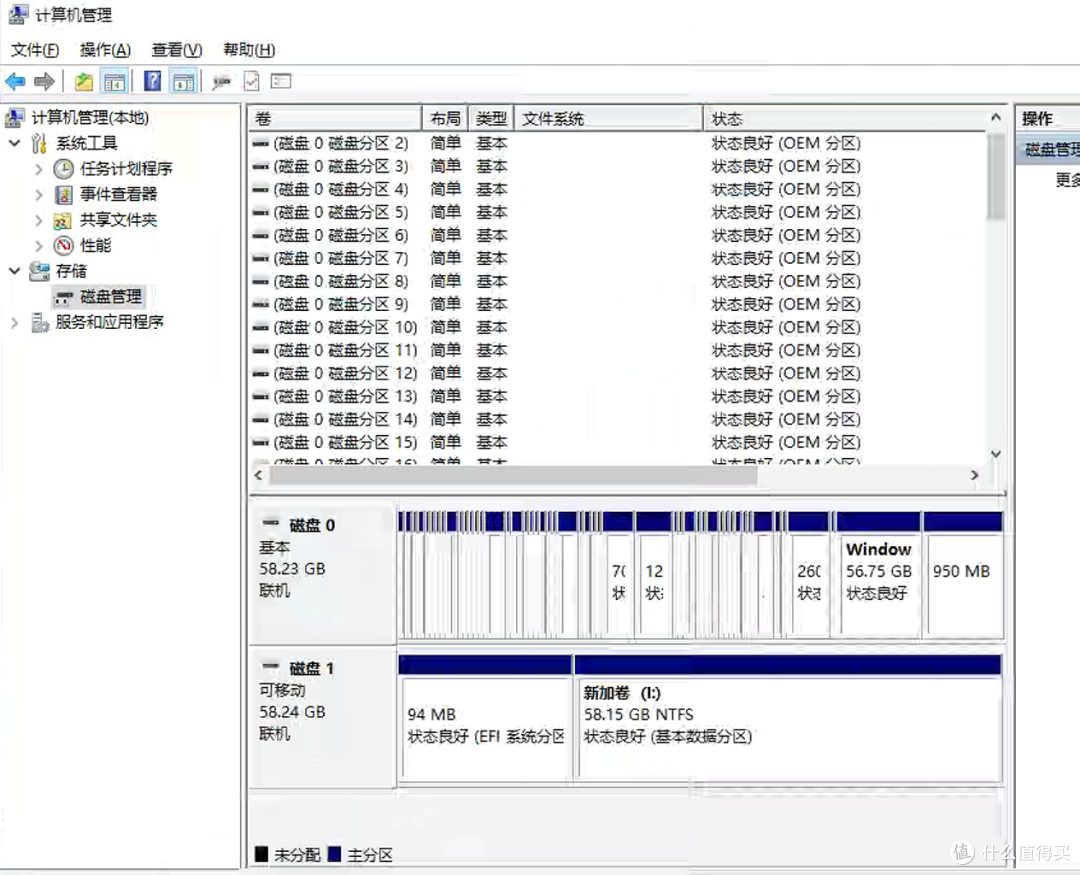Select 计算机管理(本地) tree root

click(90, 118)
